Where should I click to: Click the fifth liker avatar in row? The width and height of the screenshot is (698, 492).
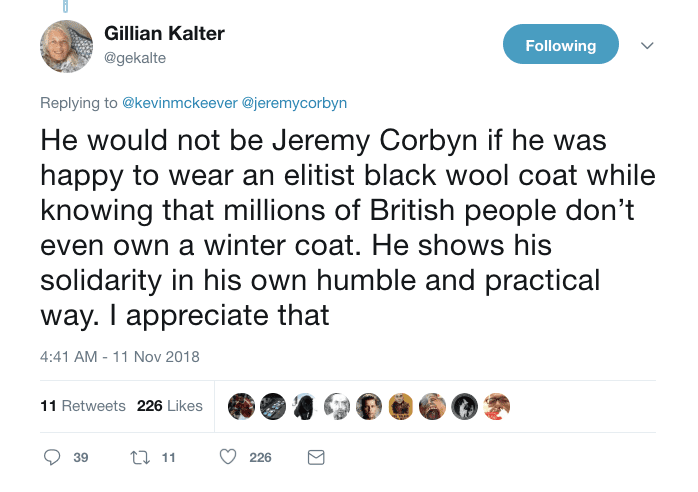click(369, 406)
